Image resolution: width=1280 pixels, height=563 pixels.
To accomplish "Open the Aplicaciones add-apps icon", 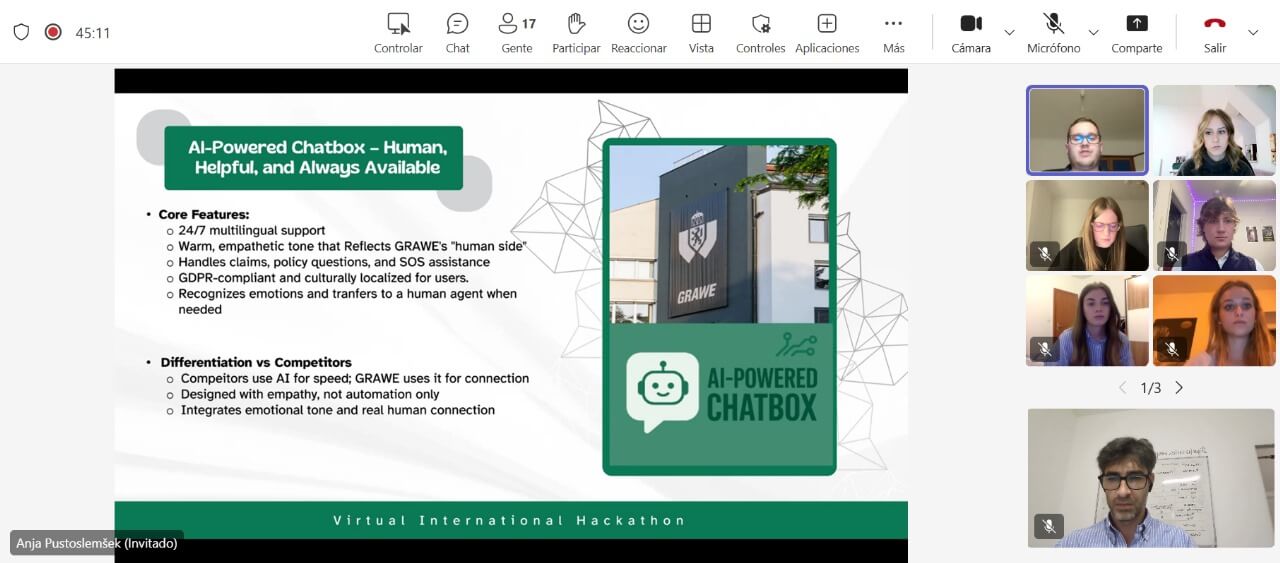I will coord(827,32).
